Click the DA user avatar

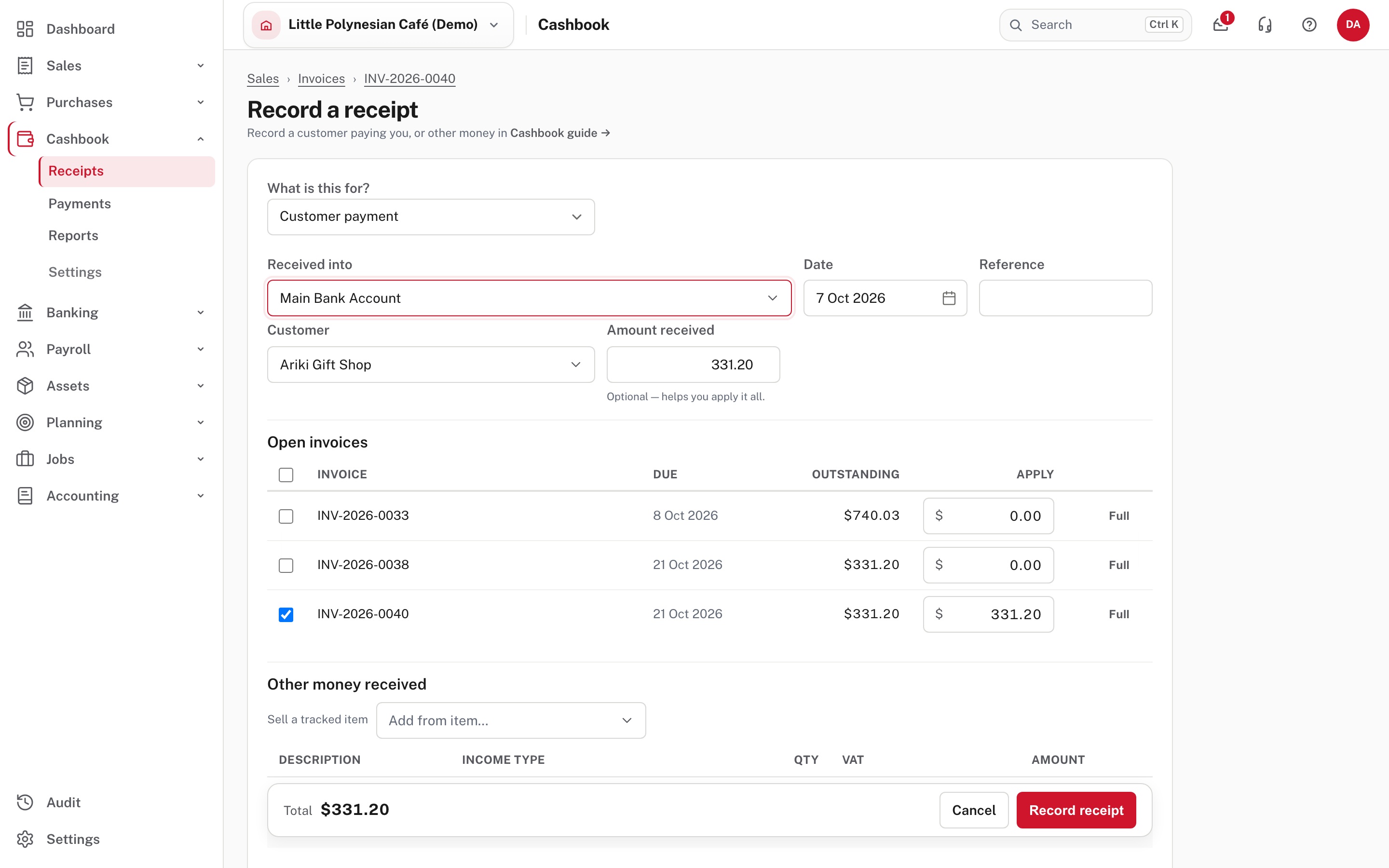1353,25
